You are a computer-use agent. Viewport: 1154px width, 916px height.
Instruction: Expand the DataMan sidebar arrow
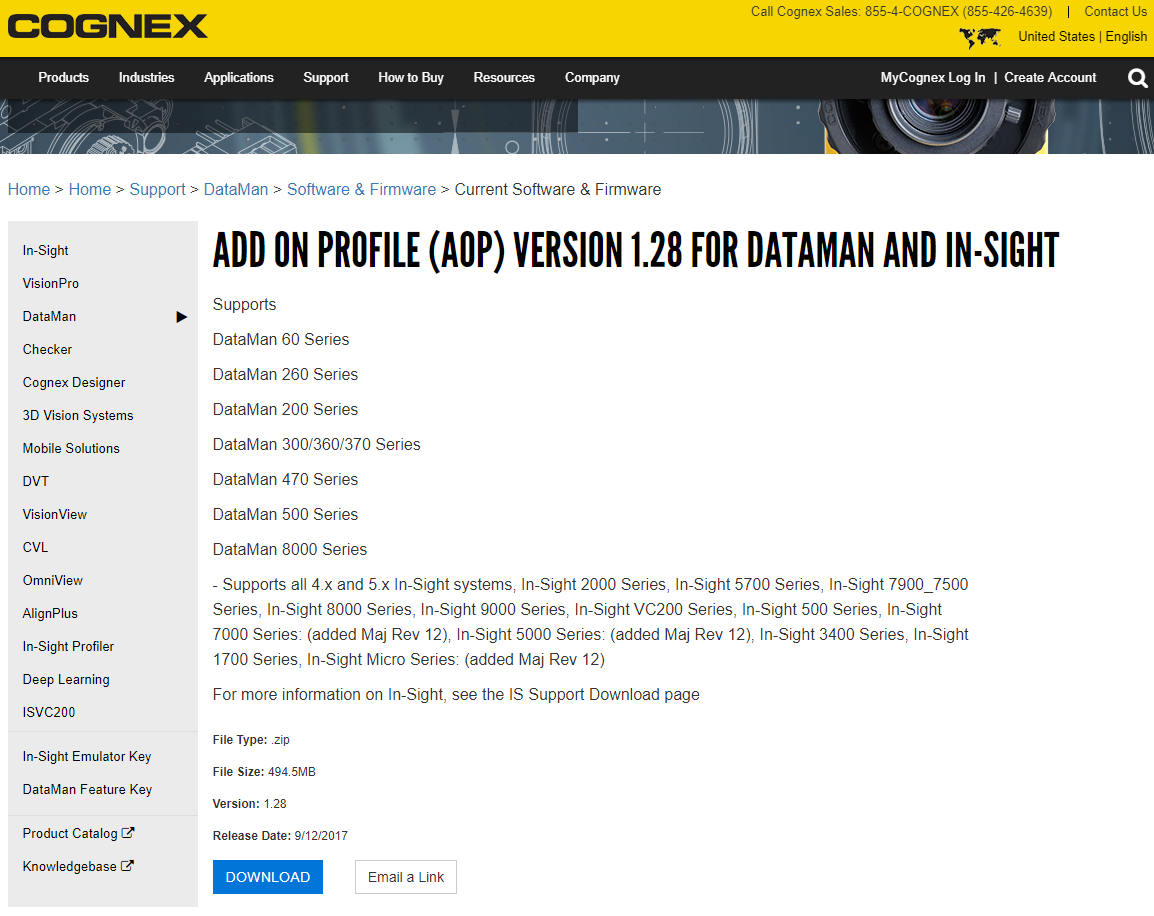(181, 317)
